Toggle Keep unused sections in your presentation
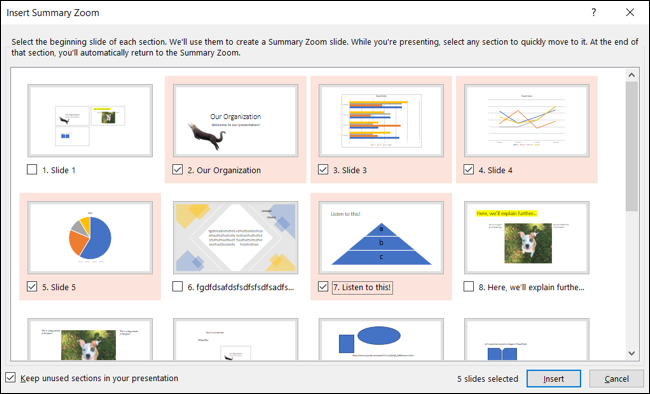Screen dimensions: 650x394 [10, 378]
